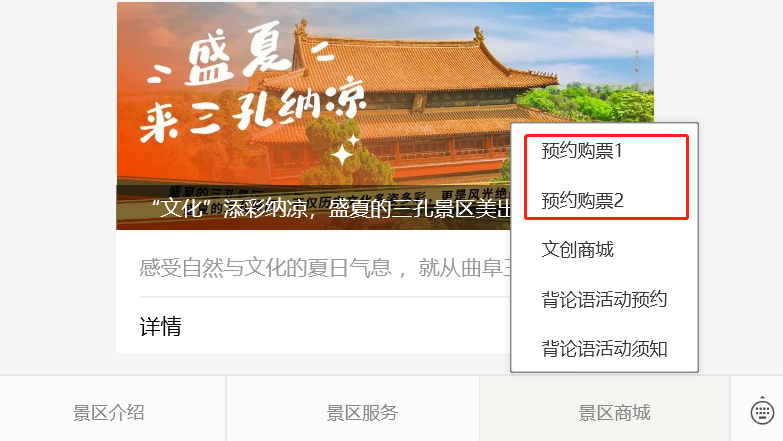Select 预约购票1 from the popup menu
The height and width of the screenshot is (441, 783).
582,151
